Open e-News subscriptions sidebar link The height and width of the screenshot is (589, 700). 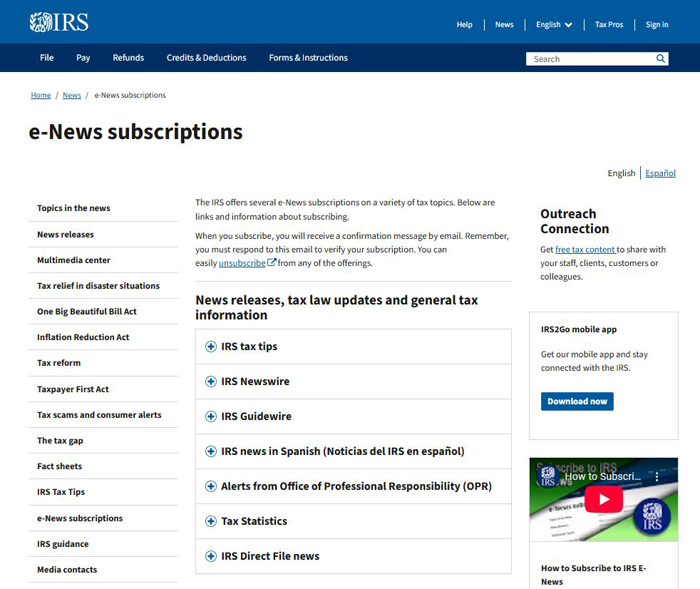80,518
